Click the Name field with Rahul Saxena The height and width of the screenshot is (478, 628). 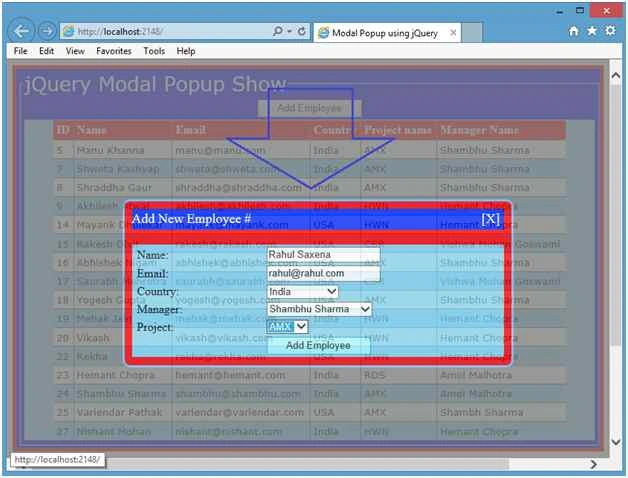[323, 254]
